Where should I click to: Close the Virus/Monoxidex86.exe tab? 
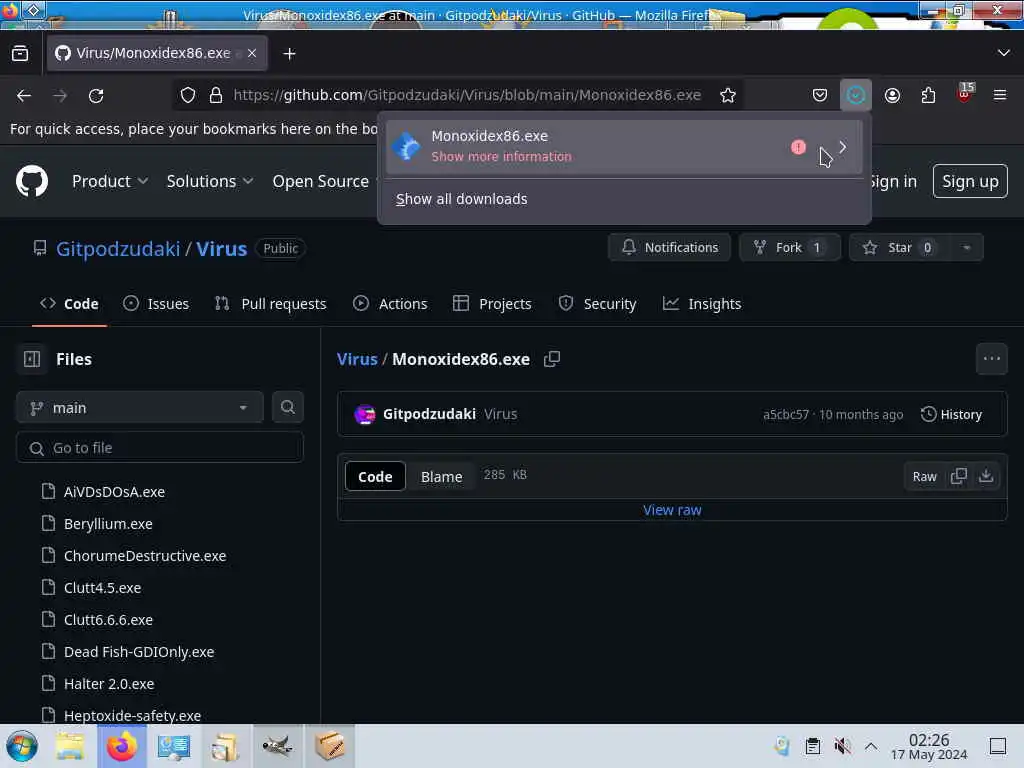[x=252, y=53]
